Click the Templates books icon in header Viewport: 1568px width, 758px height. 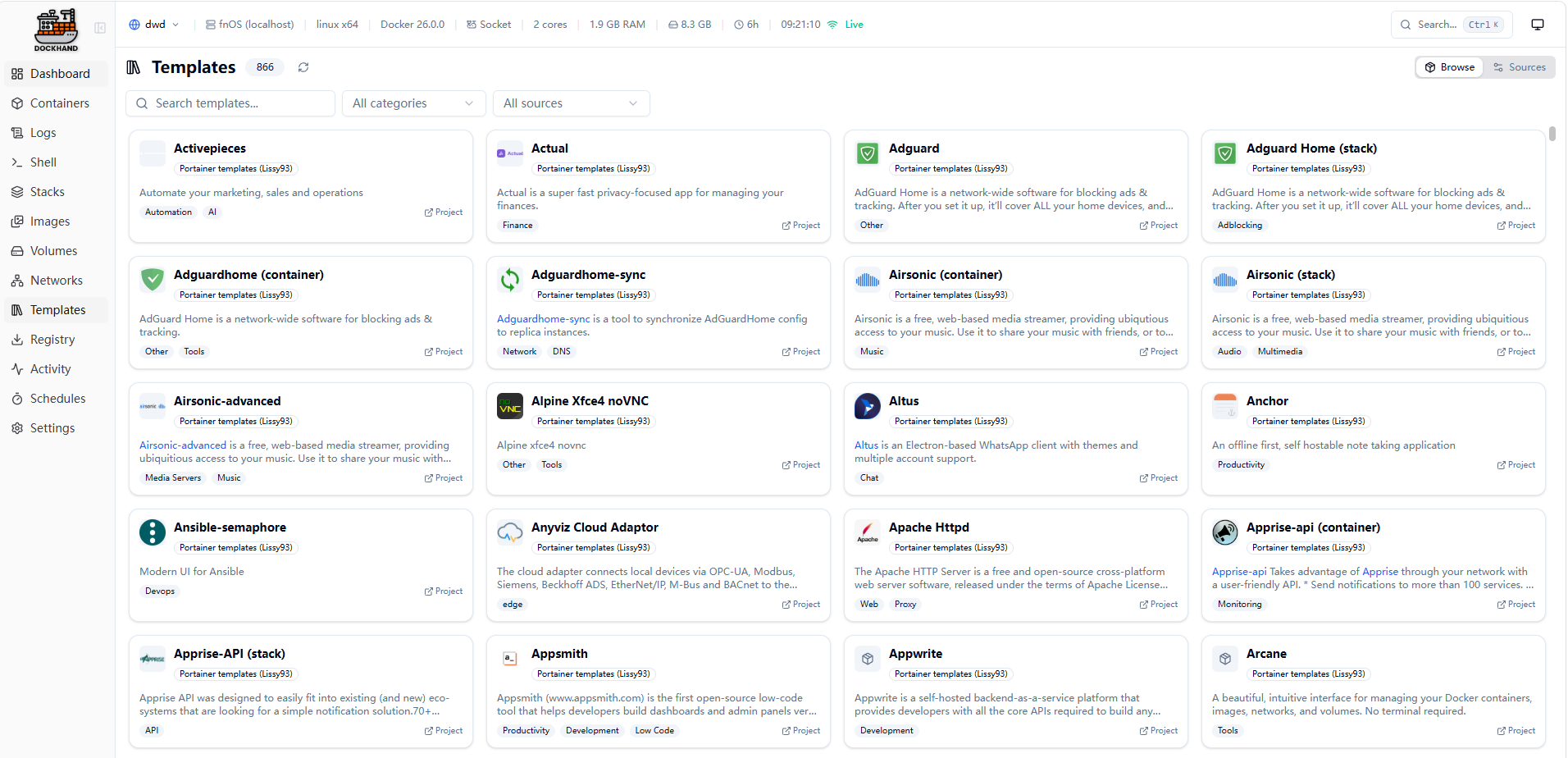point(134,67)
